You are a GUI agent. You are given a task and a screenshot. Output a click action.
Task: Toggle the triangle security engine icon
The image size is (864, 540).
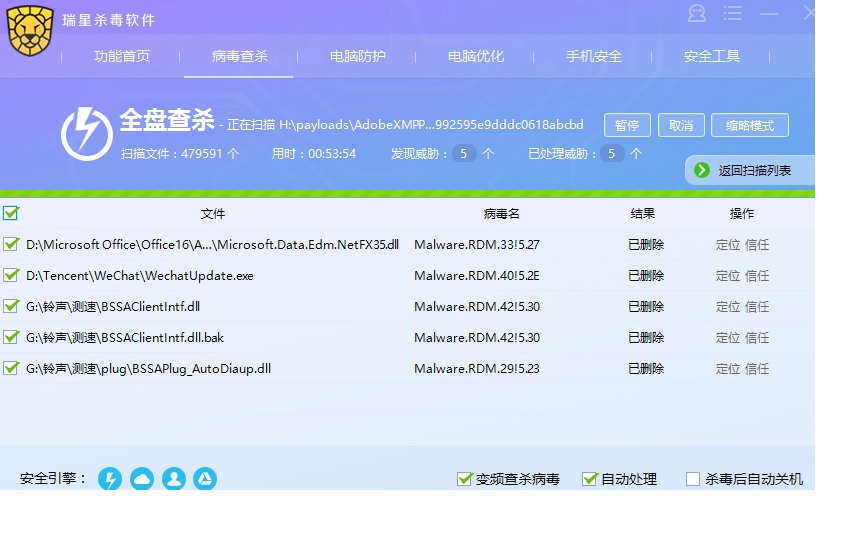205,478
